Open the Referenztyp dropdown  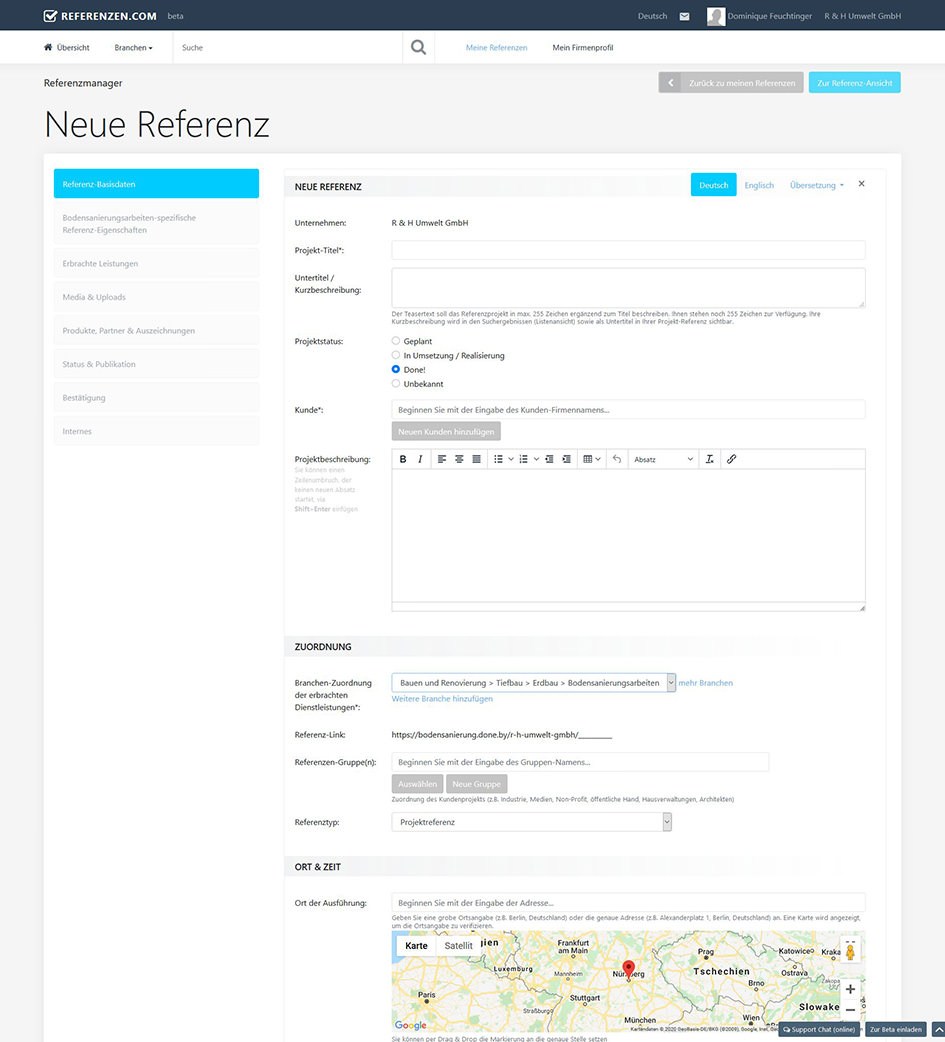[667, 820]
